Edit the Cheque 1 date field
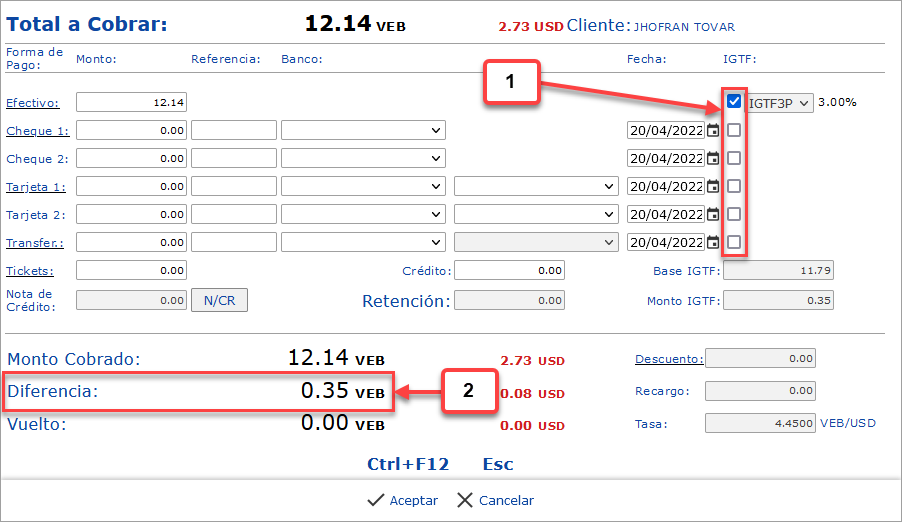Image resolution: width=902 pixels, height=522 pixels. click(666, 130)
